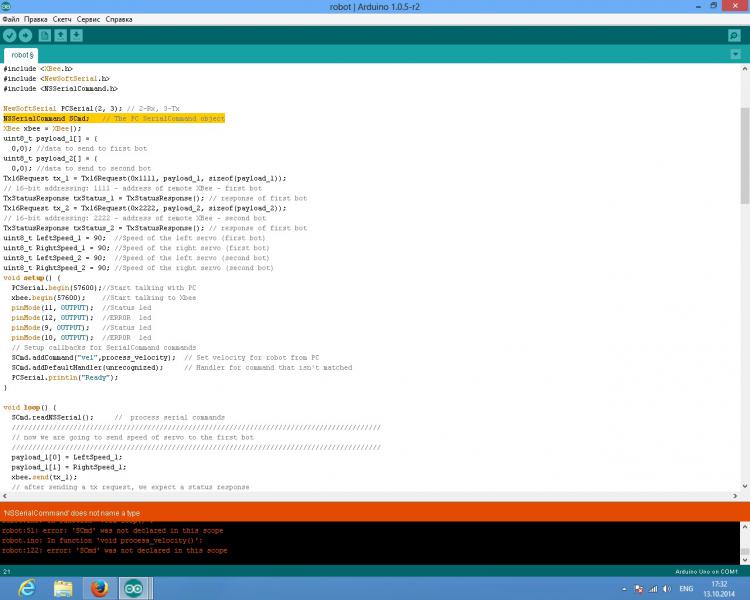Click editor scrollbar up arrow

745,69
